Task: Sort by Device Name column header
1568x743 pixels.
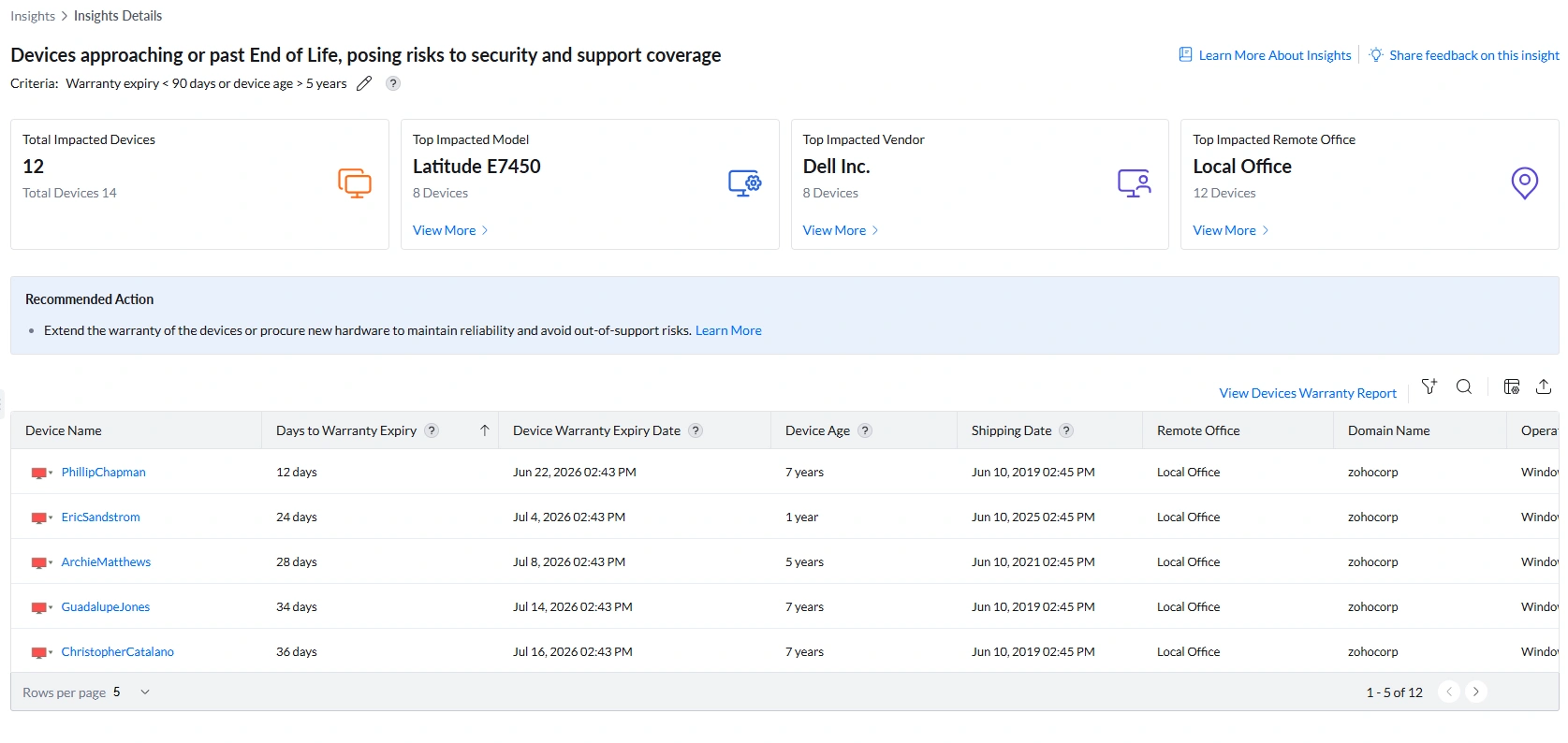Action: point(64,430)
